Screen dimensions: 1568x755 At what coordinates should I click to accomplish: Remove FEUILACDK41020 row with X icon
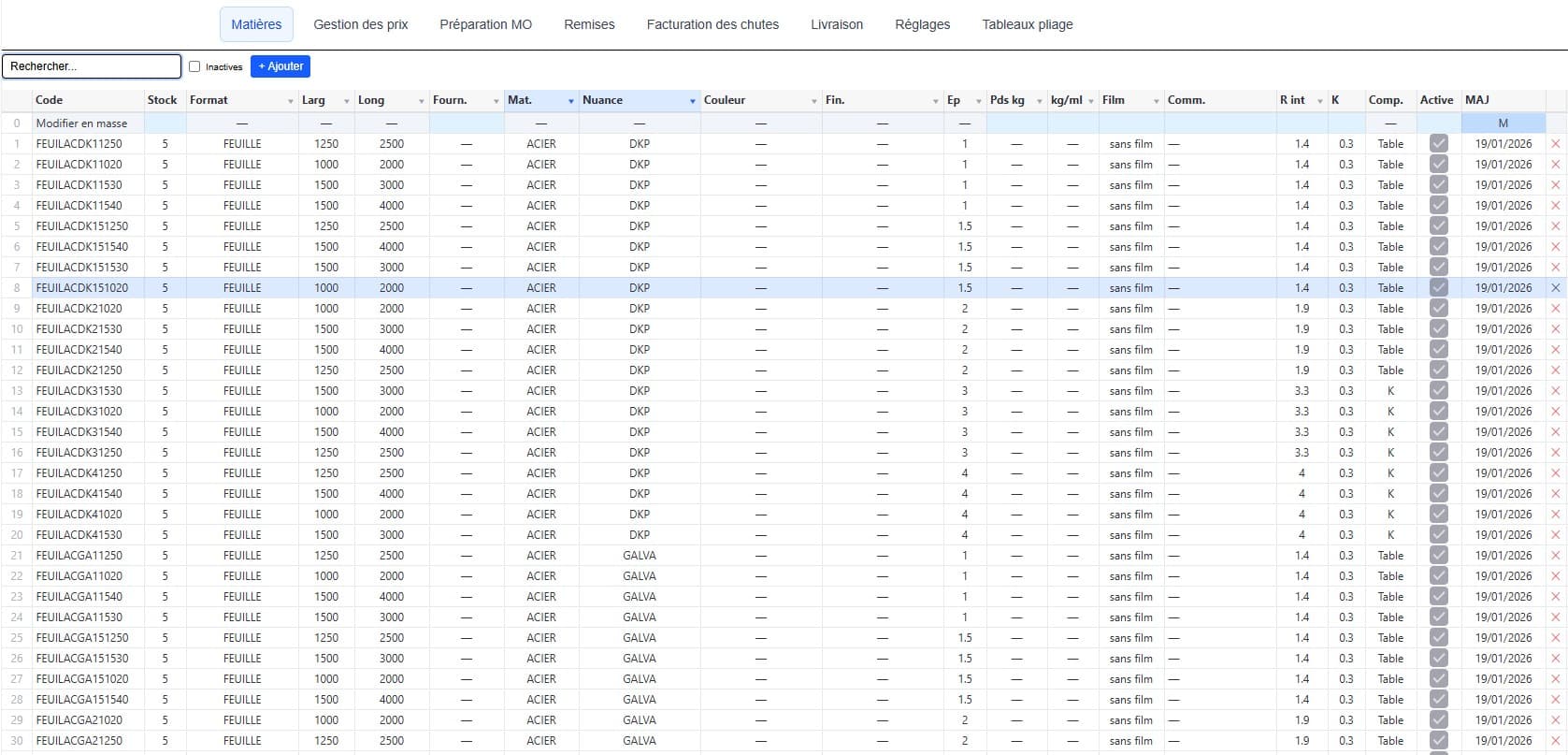pyautogui.click(x=1556, y=515)
